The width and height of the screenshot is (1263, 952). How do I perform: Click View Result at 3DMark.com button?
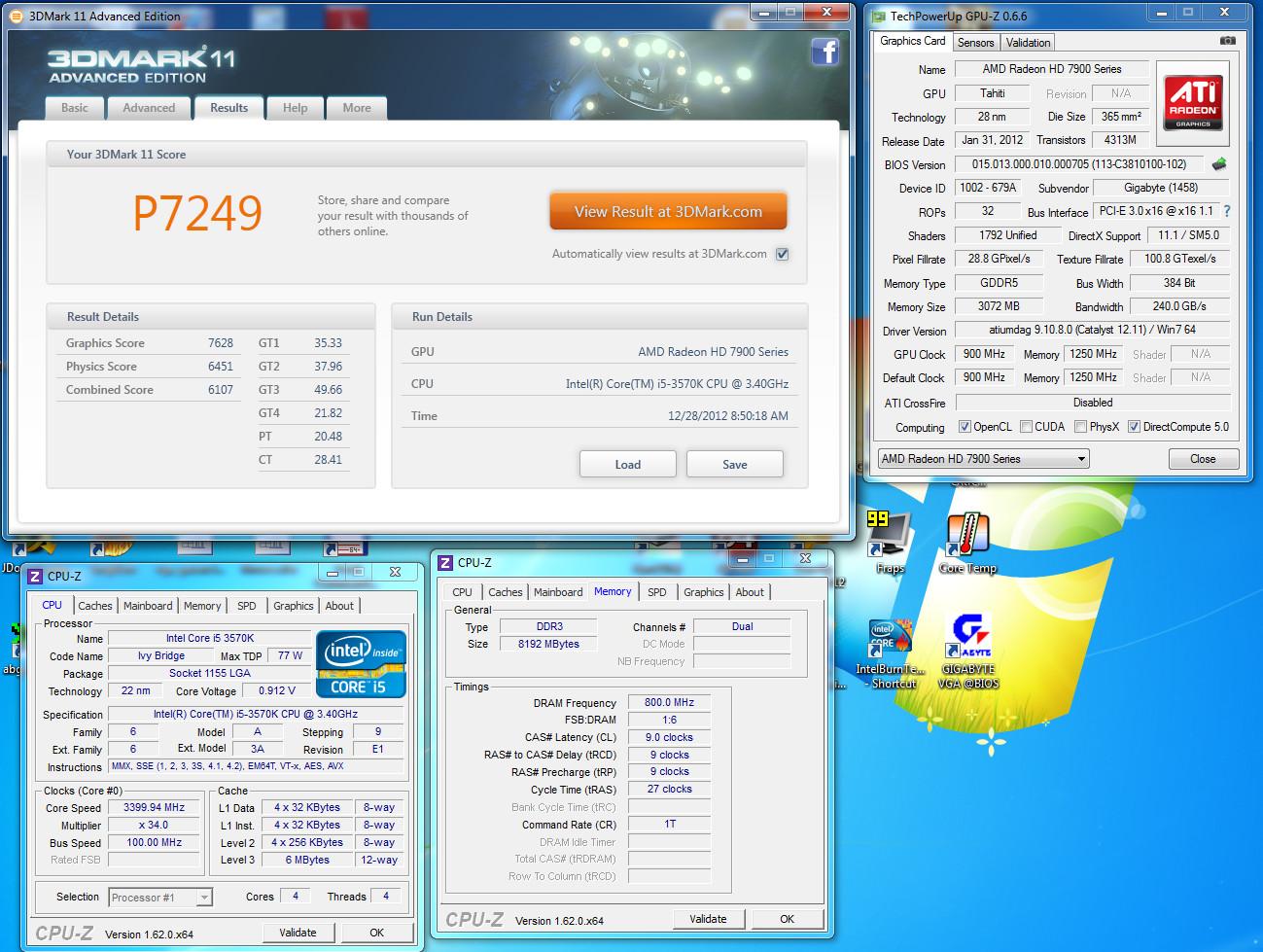click(x=668, y=212)
